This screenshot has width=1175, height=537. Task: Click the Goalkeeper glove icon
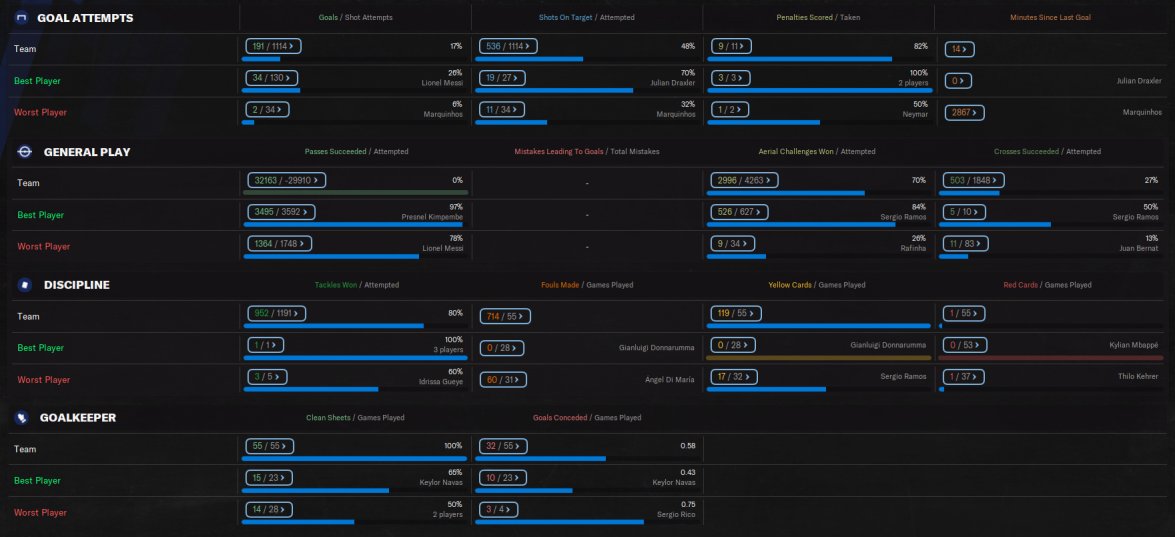(22, 417)
